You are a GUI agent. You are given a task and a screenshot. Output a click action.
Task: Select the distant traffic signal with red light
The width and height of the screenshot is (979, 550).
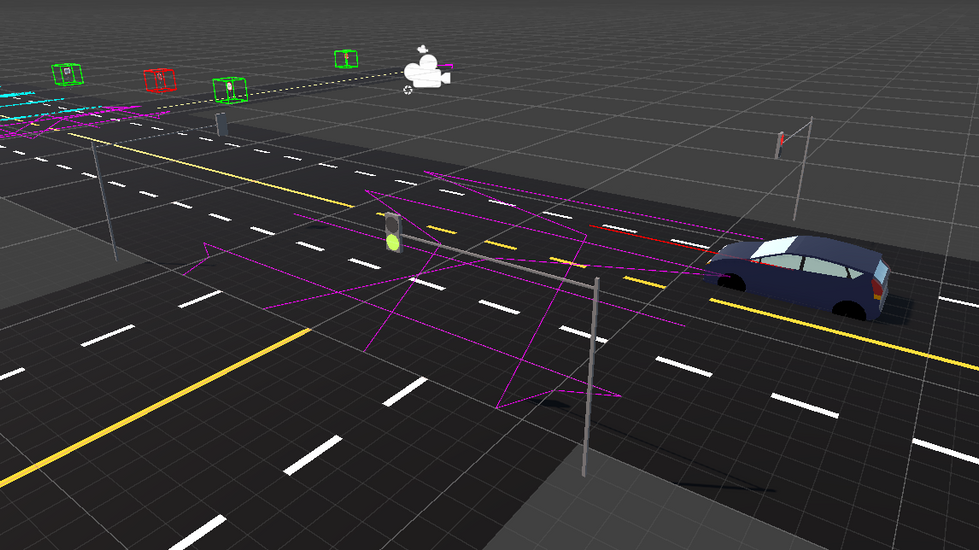(780, 145)
